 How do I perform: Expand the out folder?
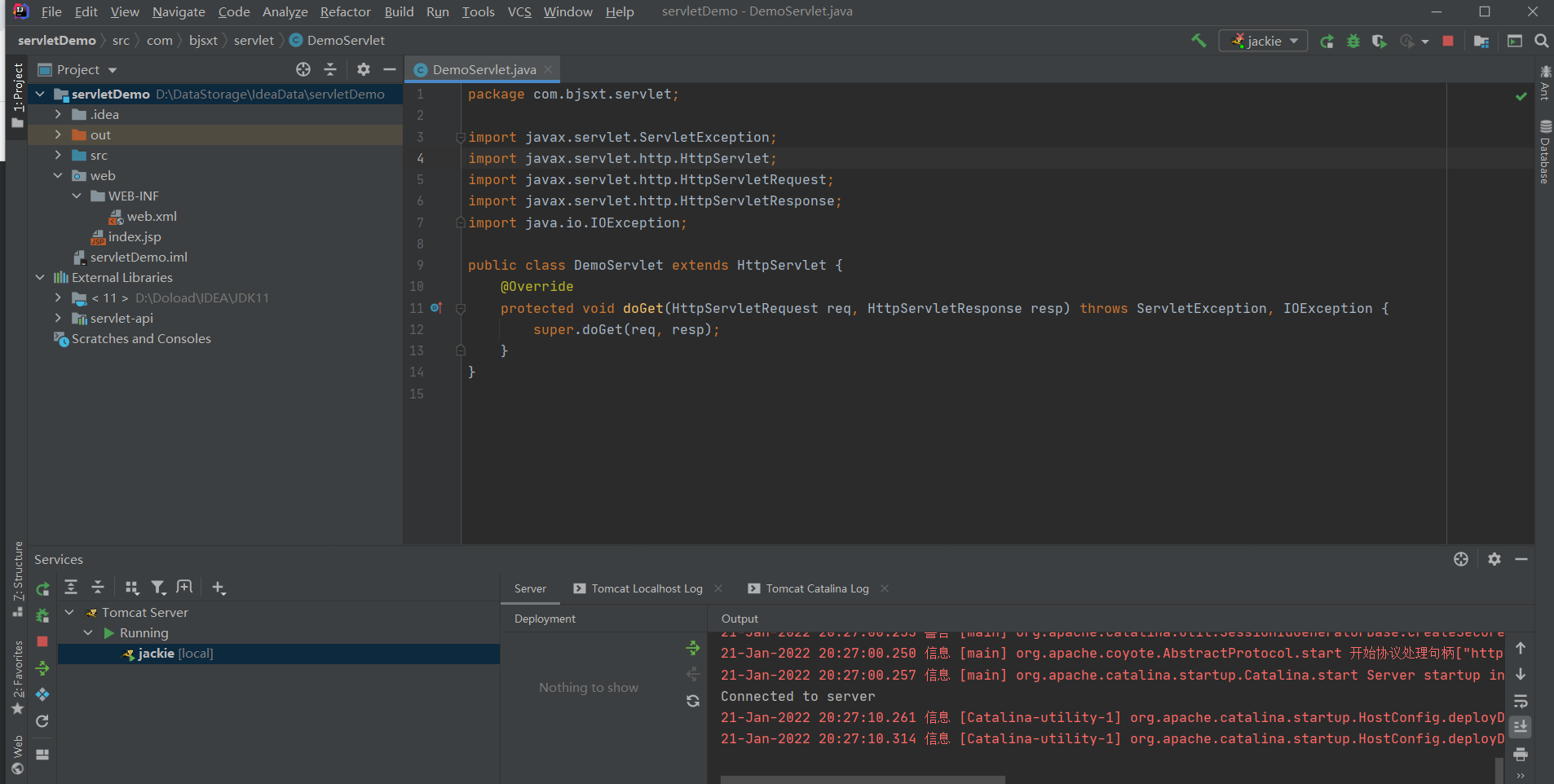point(58,134)
